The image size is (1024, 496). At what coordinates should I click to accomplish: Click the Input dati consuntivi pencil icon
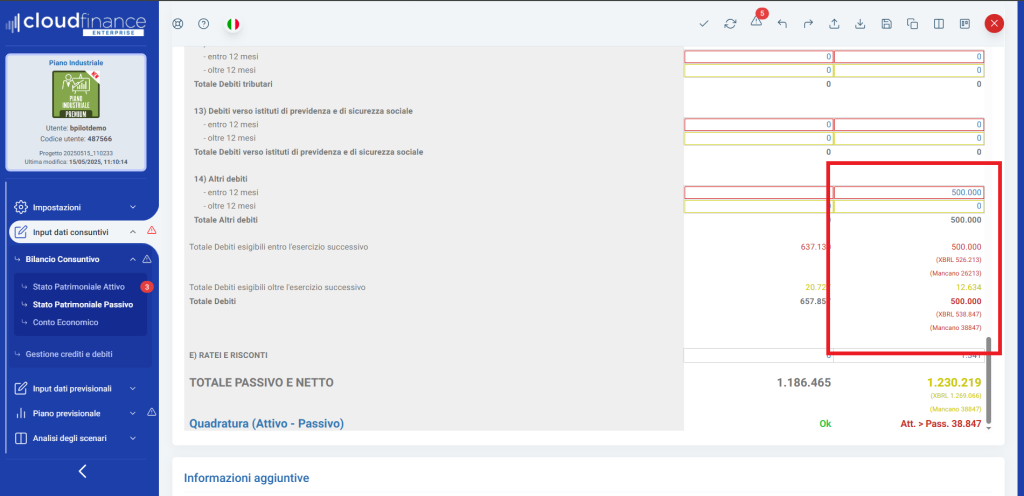click(21, 232)
